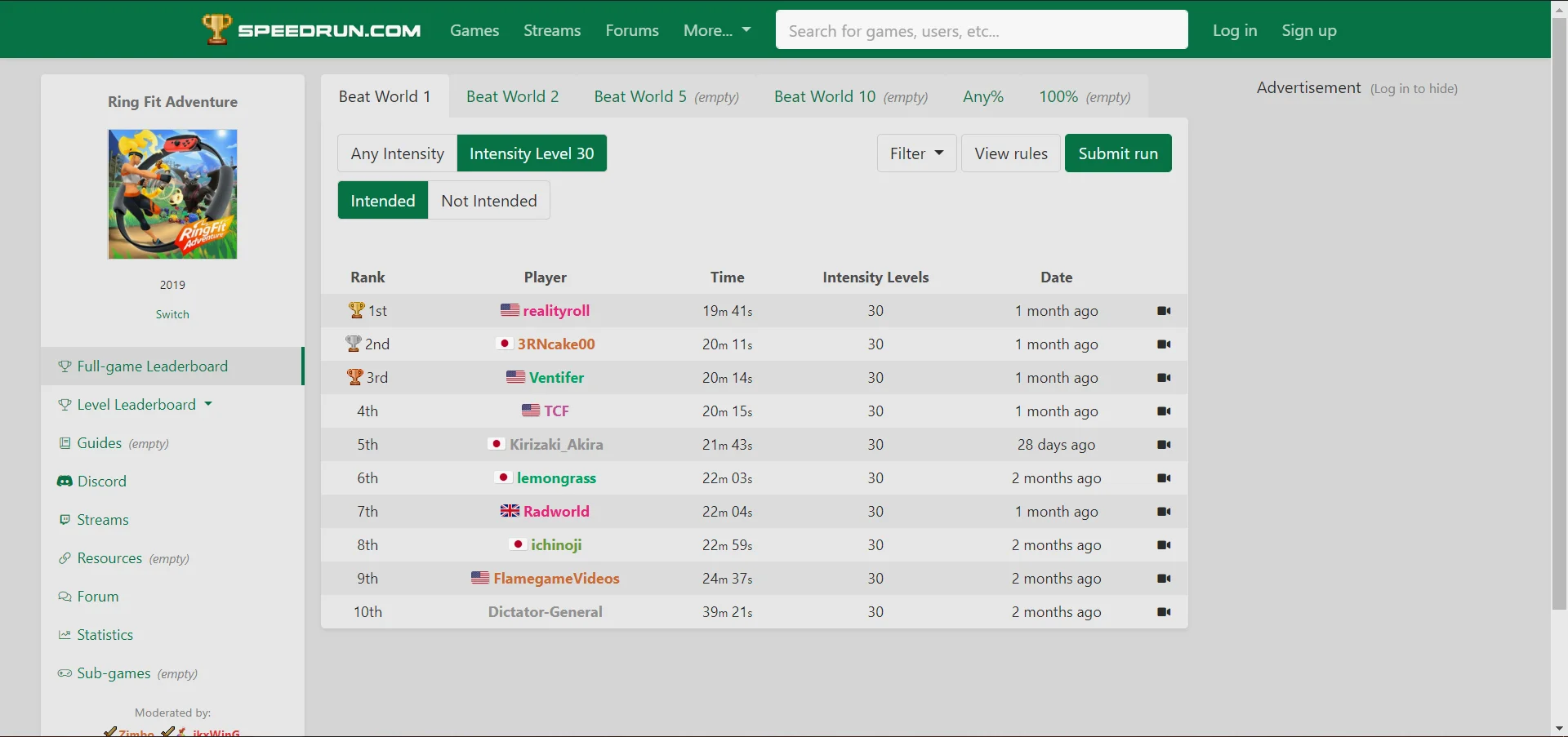
Task: Open the Forums navbar item
Action: (632, 30)
